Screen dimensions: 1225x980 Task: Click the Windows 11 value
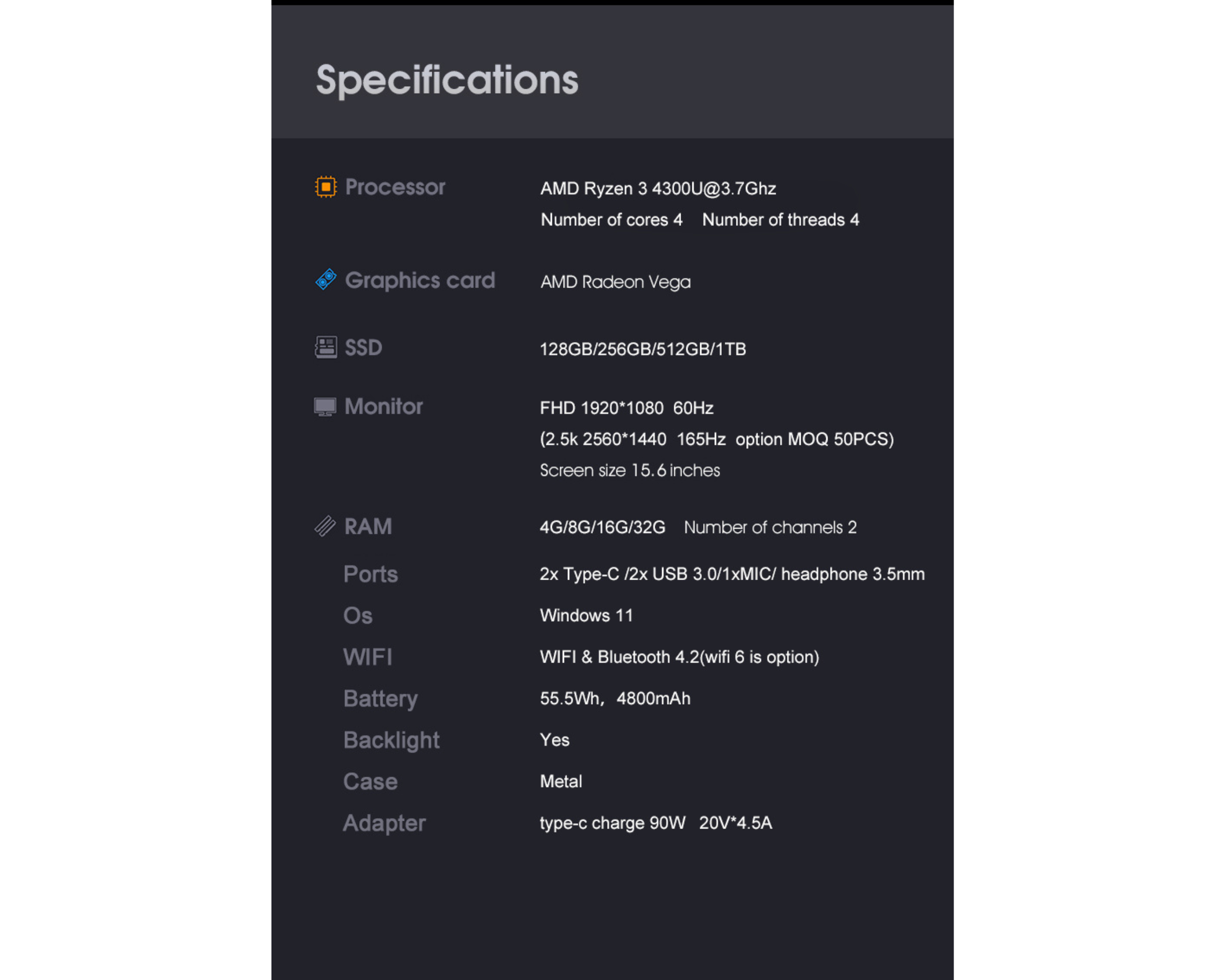click(587, 615)
